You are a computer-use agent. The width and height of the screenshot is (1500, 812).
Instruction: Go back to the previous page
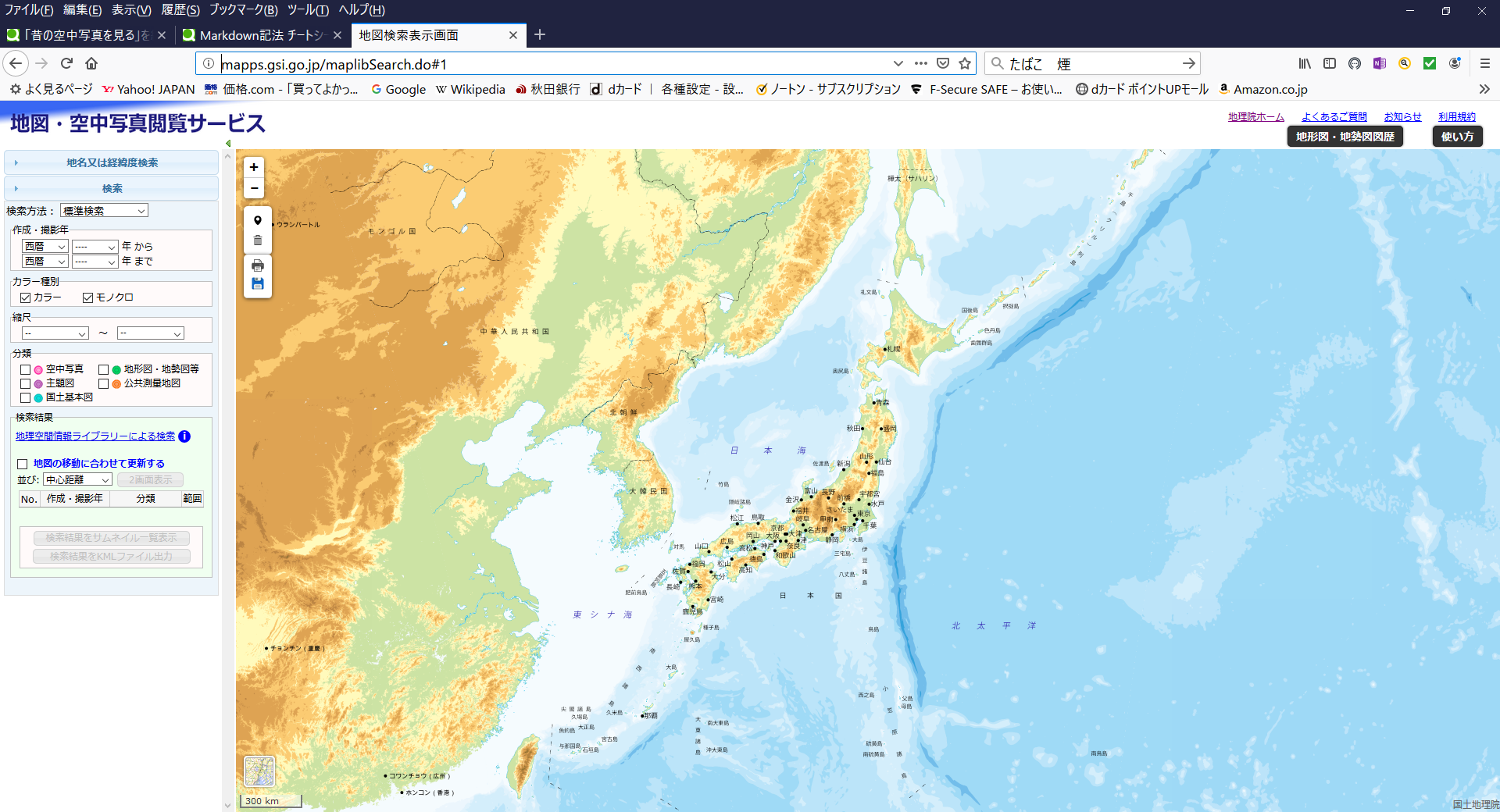click(16, 63)
